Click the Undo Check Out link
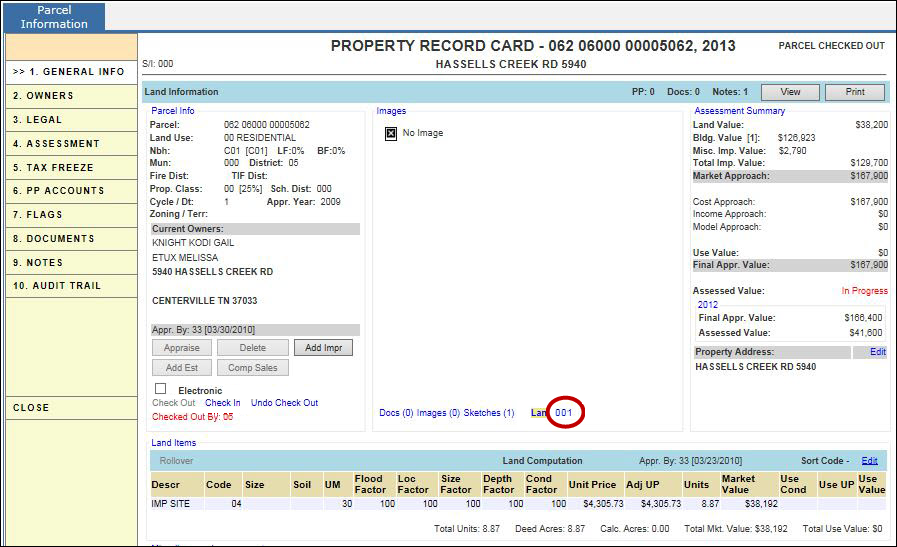 click(x=284, y=403)
